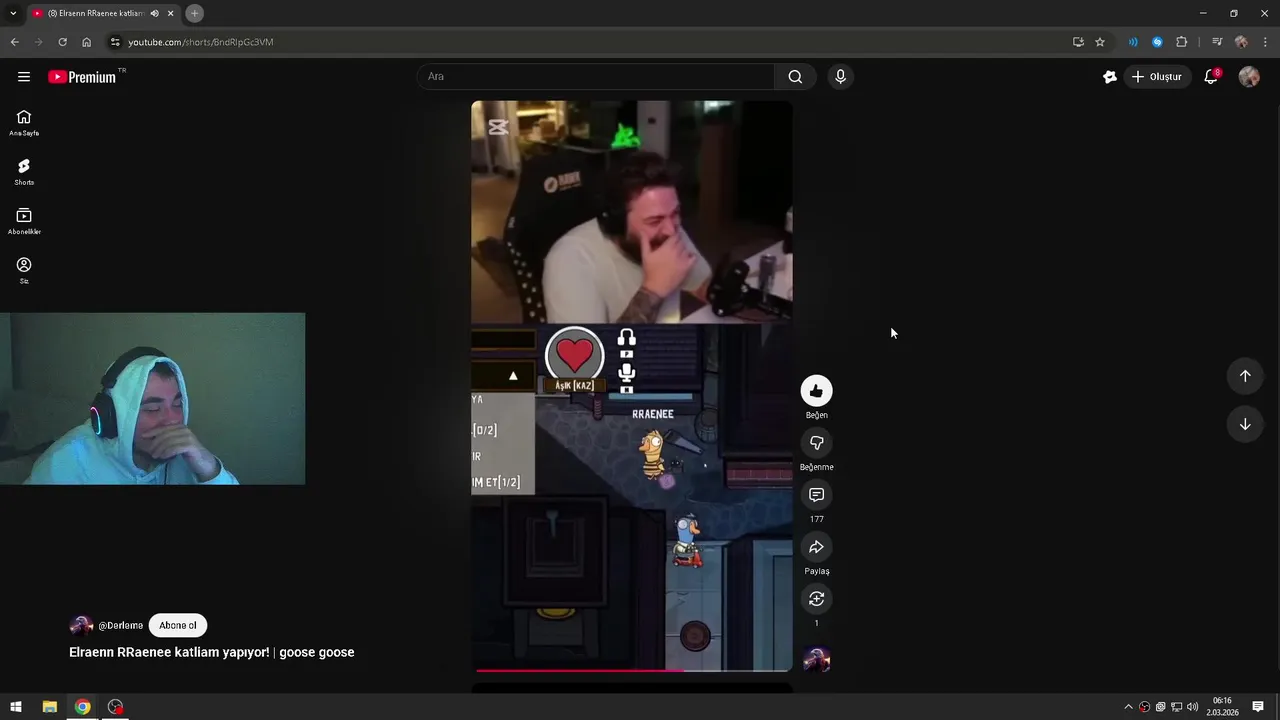
Task: Subscribe using the Abone ol button
Action: (178, 625)
